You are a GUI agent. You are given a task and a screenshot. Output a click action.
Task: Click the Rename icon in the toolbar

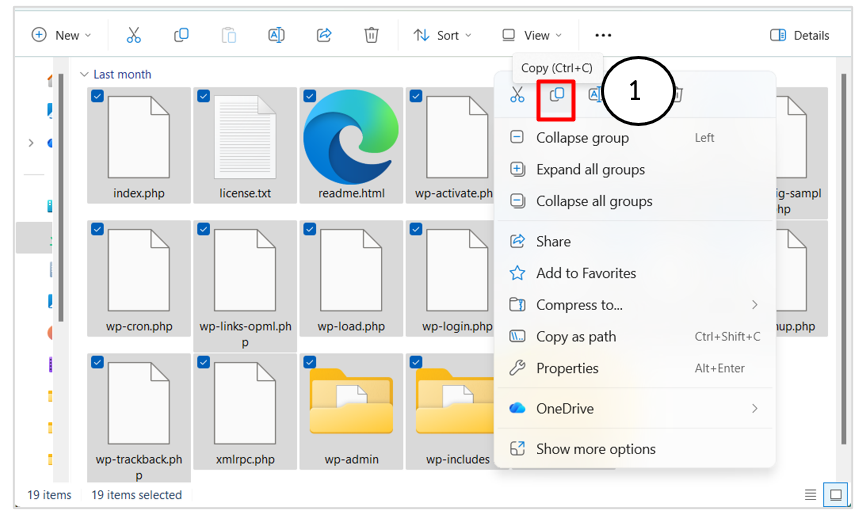276,35
